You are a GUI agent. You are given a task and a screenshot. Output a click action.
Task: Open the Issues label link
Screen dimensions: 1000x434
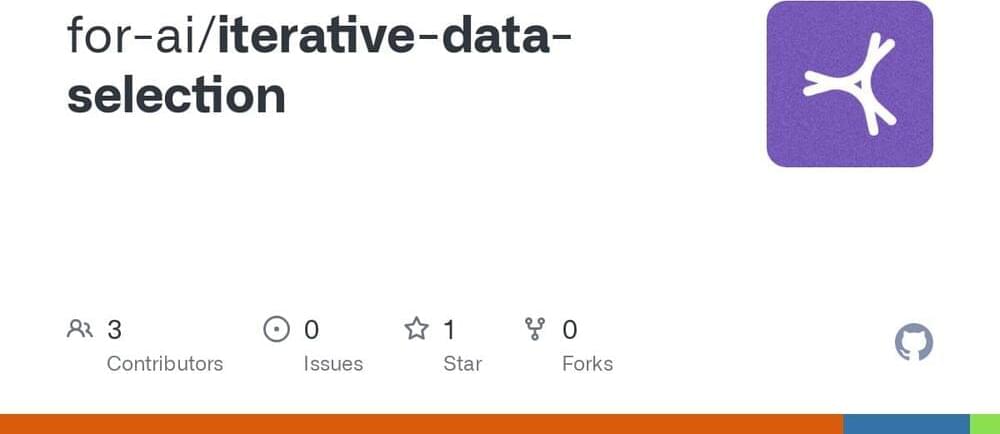pos(333,363)
